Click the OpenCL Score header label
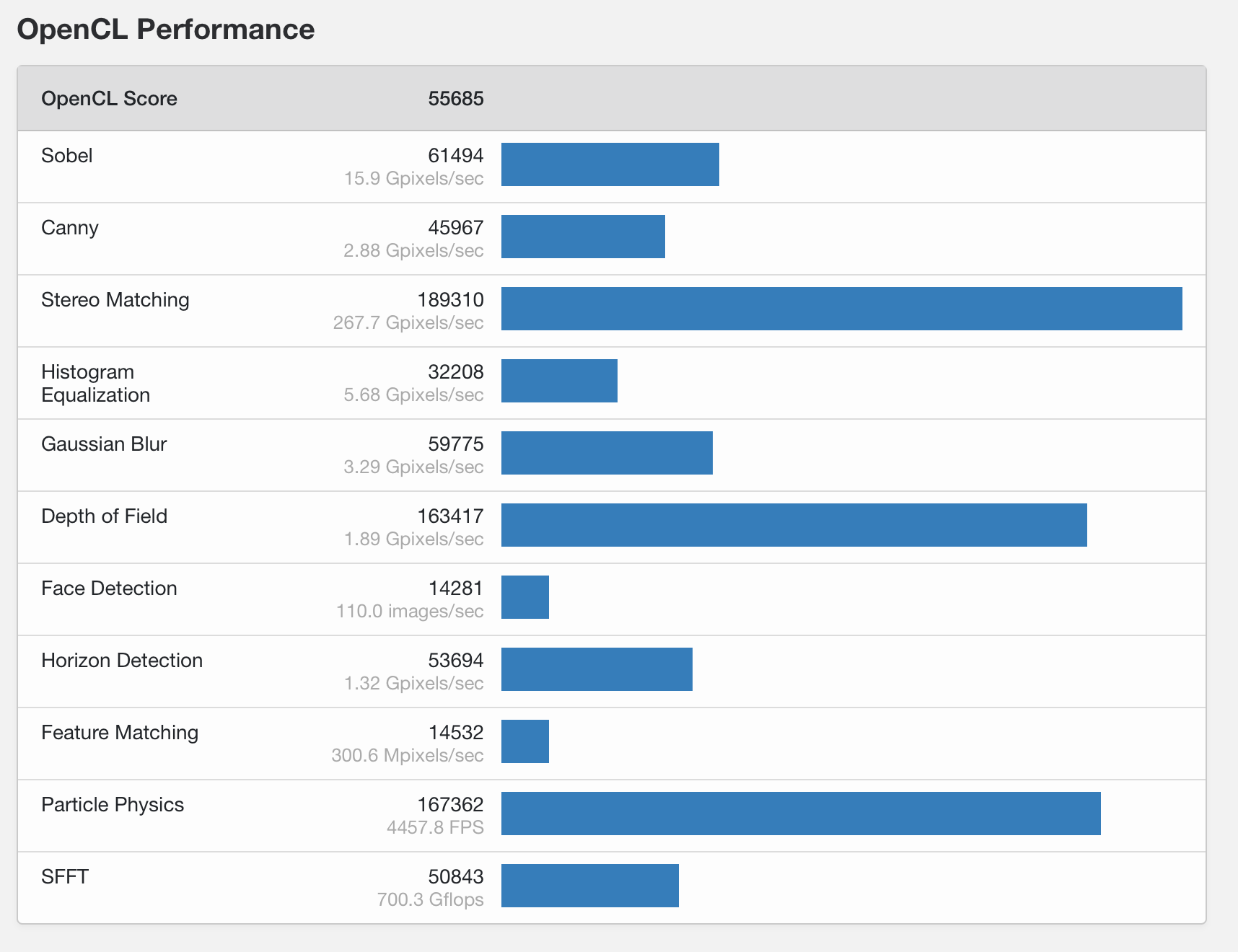 click(x=109, y=99)
